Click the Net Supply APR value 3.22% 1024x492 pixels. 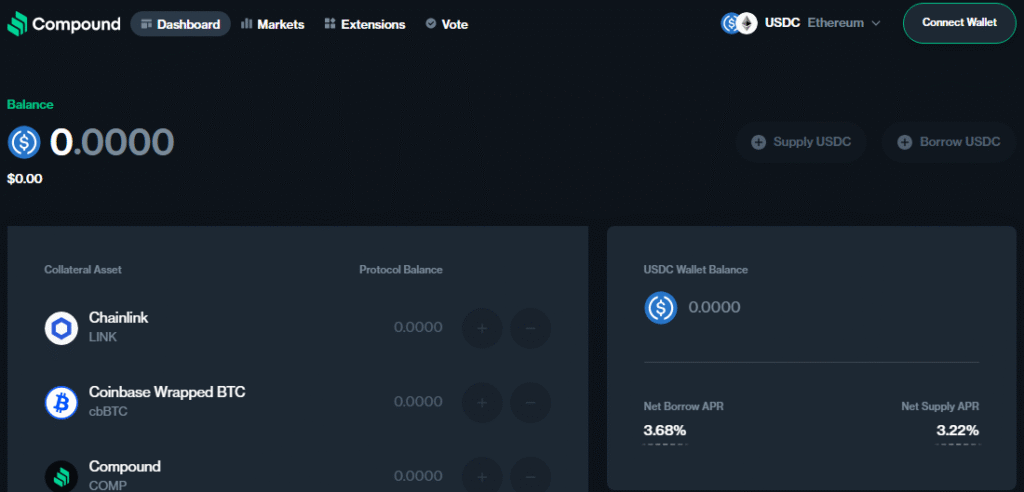(x=957, y=431)
